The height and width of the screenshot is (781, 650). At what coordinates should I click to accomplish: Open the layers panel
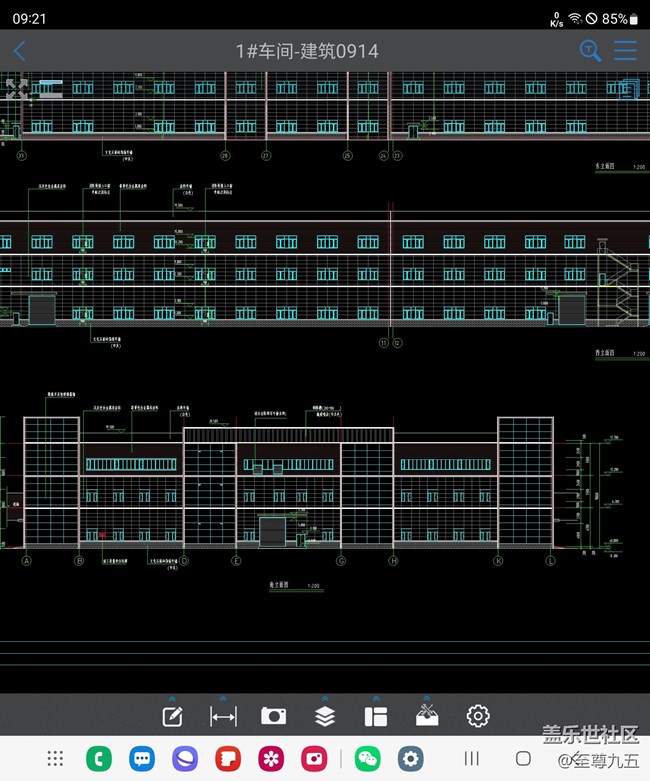pyautogui.click(x=325, y=716)
